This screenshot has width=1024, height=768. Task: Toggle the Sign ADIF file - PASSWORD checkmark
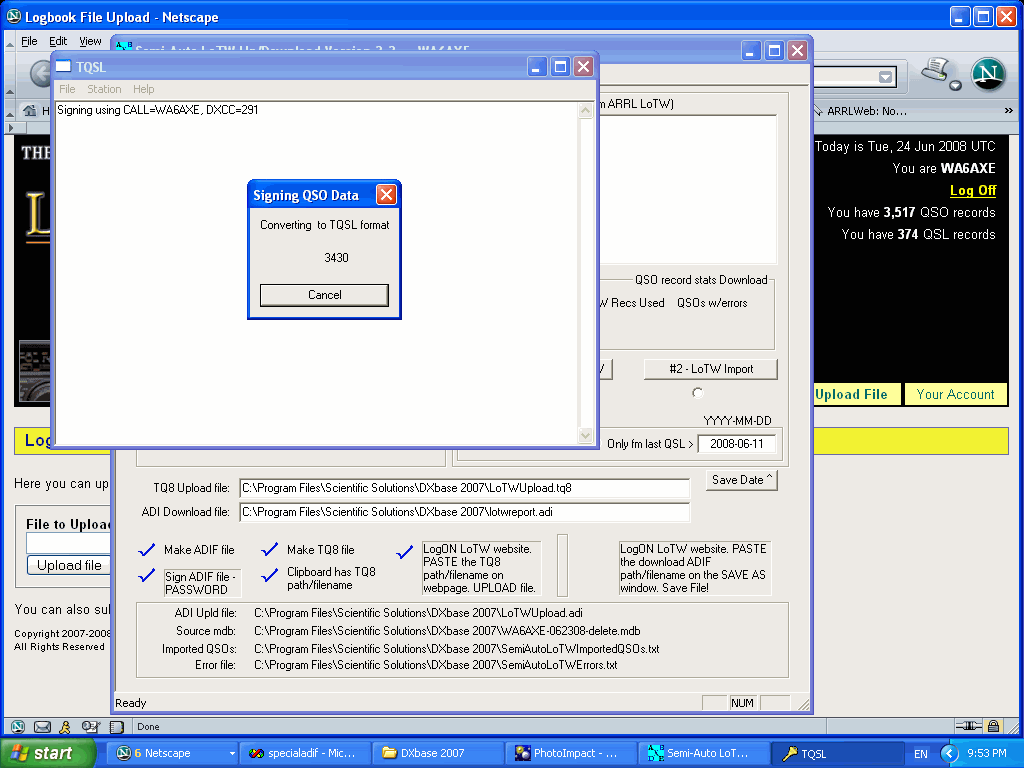point(147,576)
